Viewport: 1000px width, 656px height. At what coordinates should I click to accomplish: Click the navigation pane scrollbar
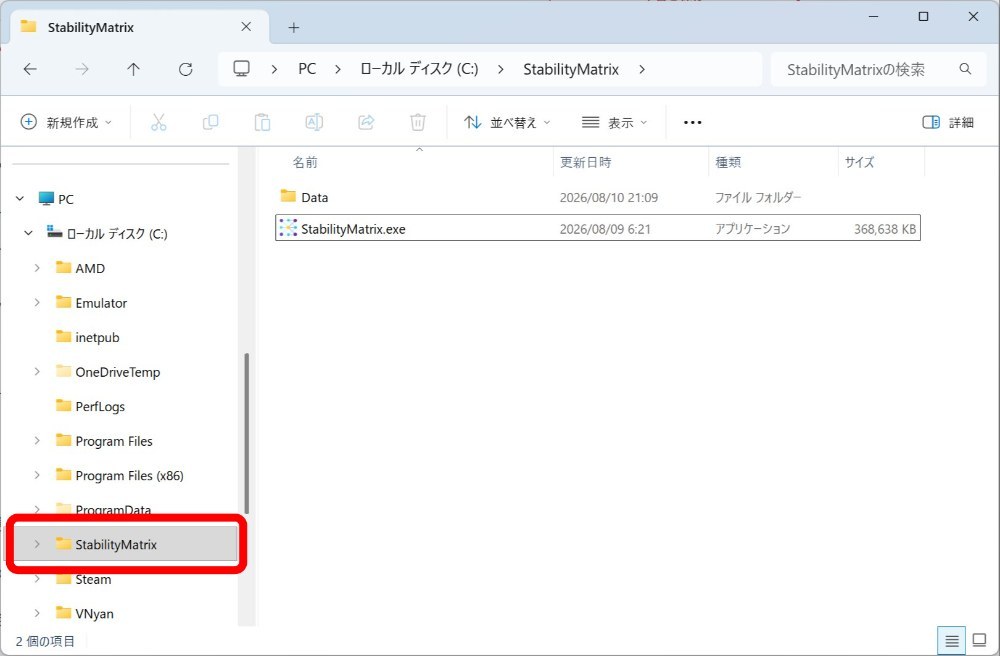pos(247,434)
